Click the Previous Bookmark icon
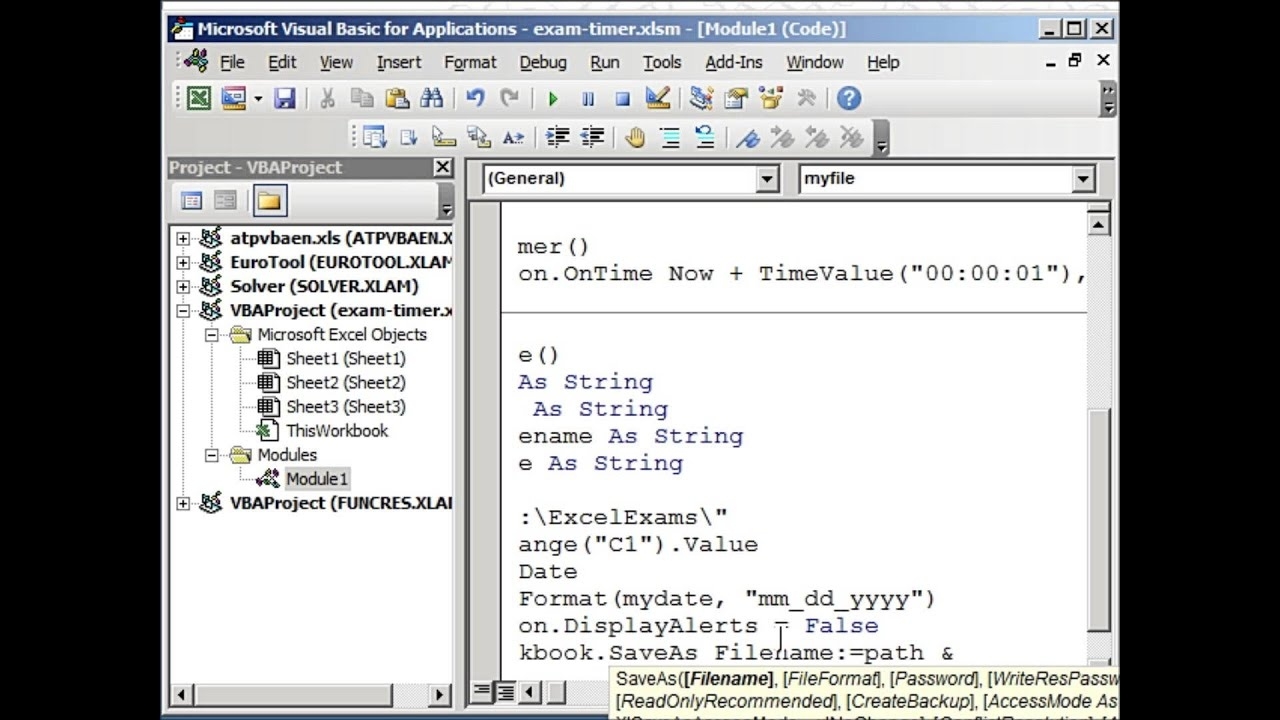 817,137
